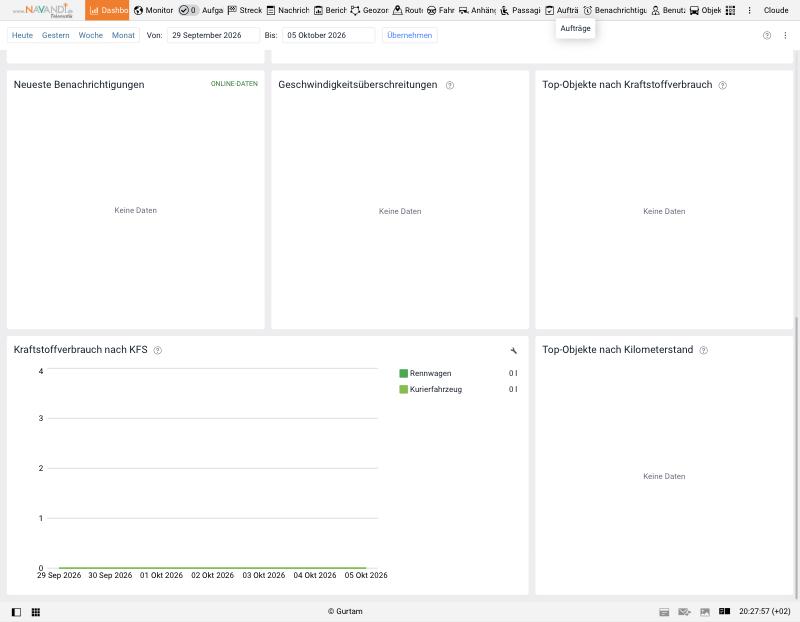Click the Gurtam copyright link
This screenshot has height=622, width=800.
345,611
